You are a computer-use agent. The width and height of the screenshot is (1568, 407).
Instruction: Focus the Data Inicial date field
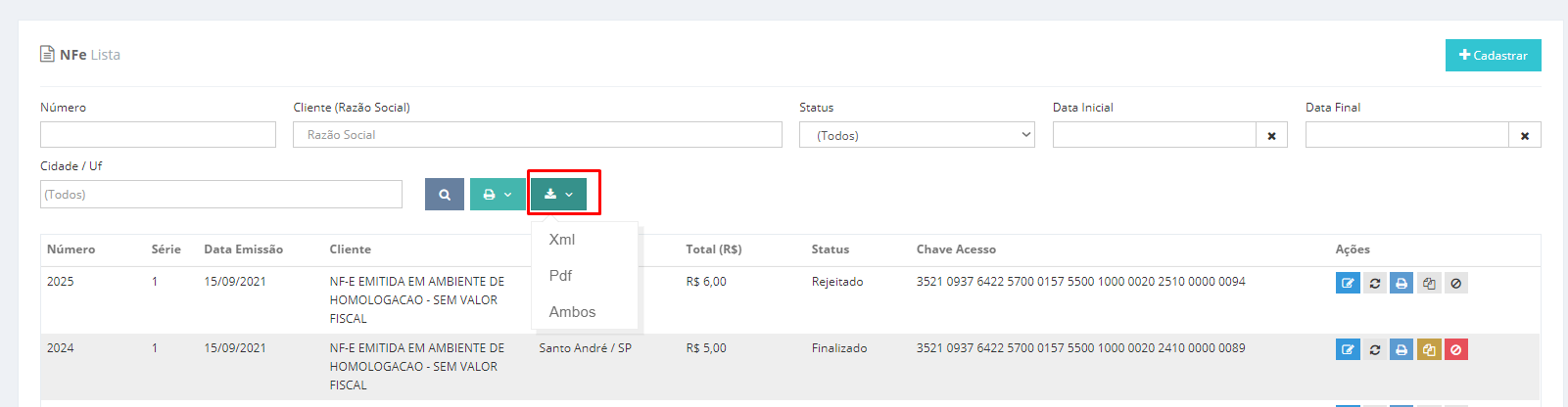1155,135
